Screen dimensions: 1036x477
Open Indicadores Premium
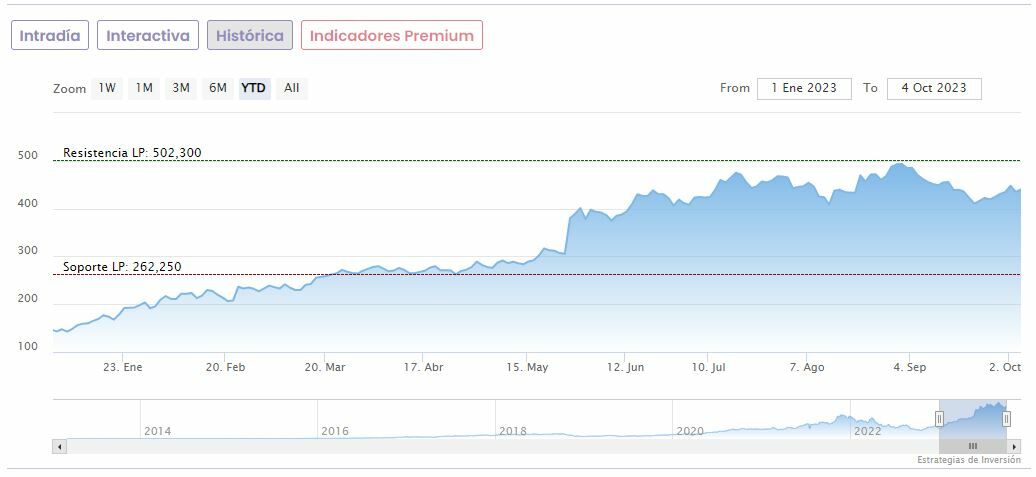[x=392, y=36]
